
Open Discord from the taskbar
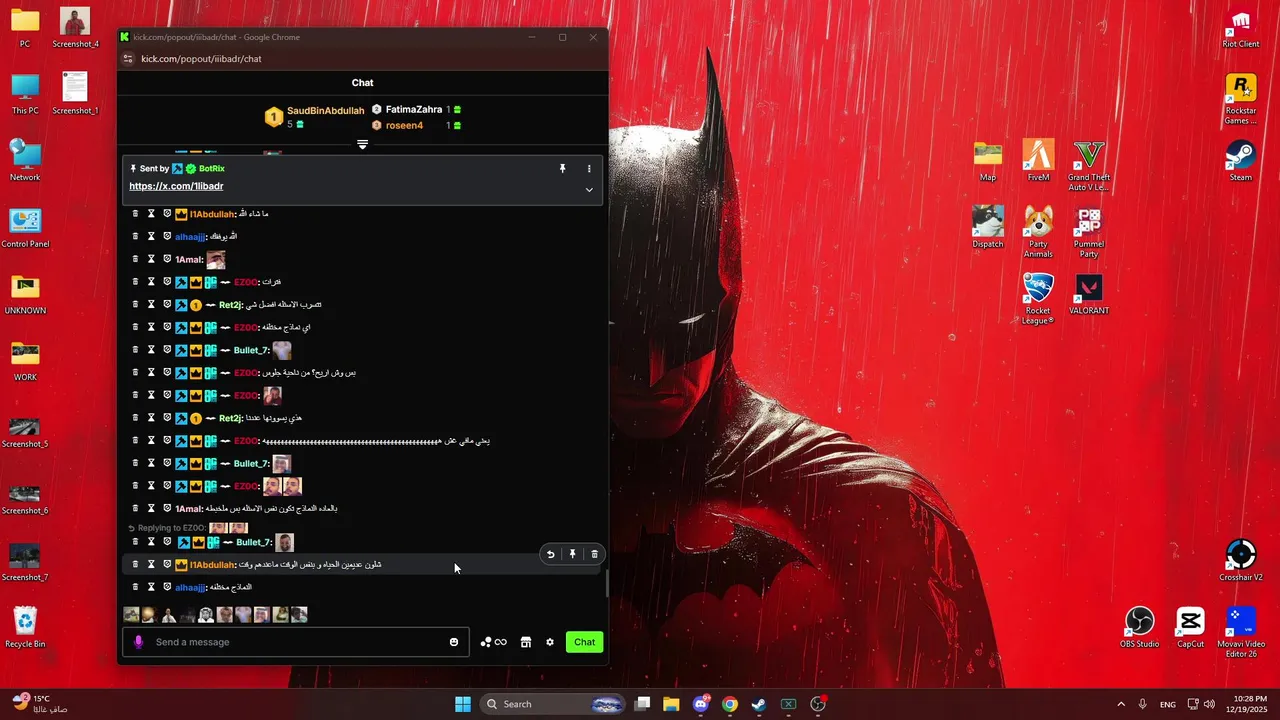[701, 704]
